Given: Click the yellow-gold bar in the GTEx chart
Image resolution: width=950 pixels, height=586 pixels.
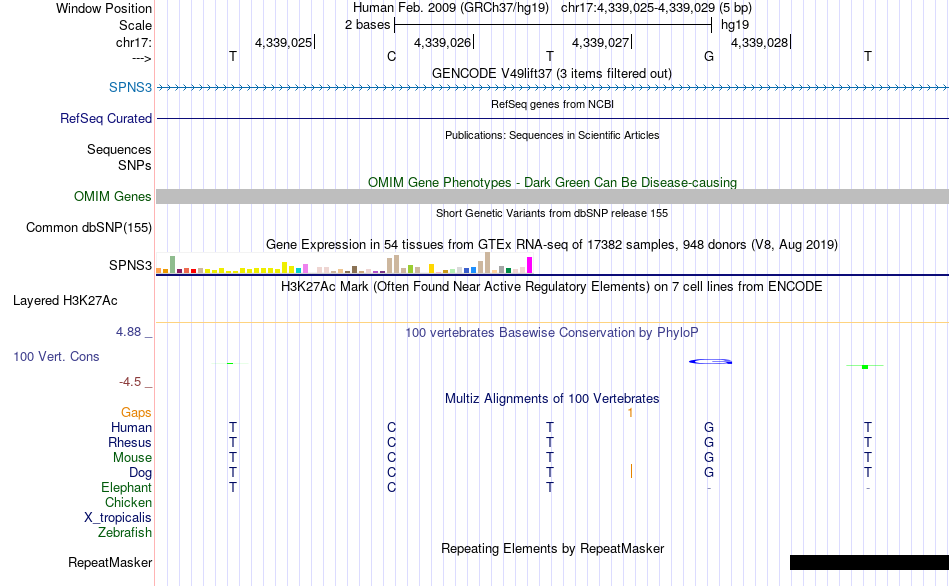Looking at the screenshot, I should pyautogui.click(x=431, y=268).
